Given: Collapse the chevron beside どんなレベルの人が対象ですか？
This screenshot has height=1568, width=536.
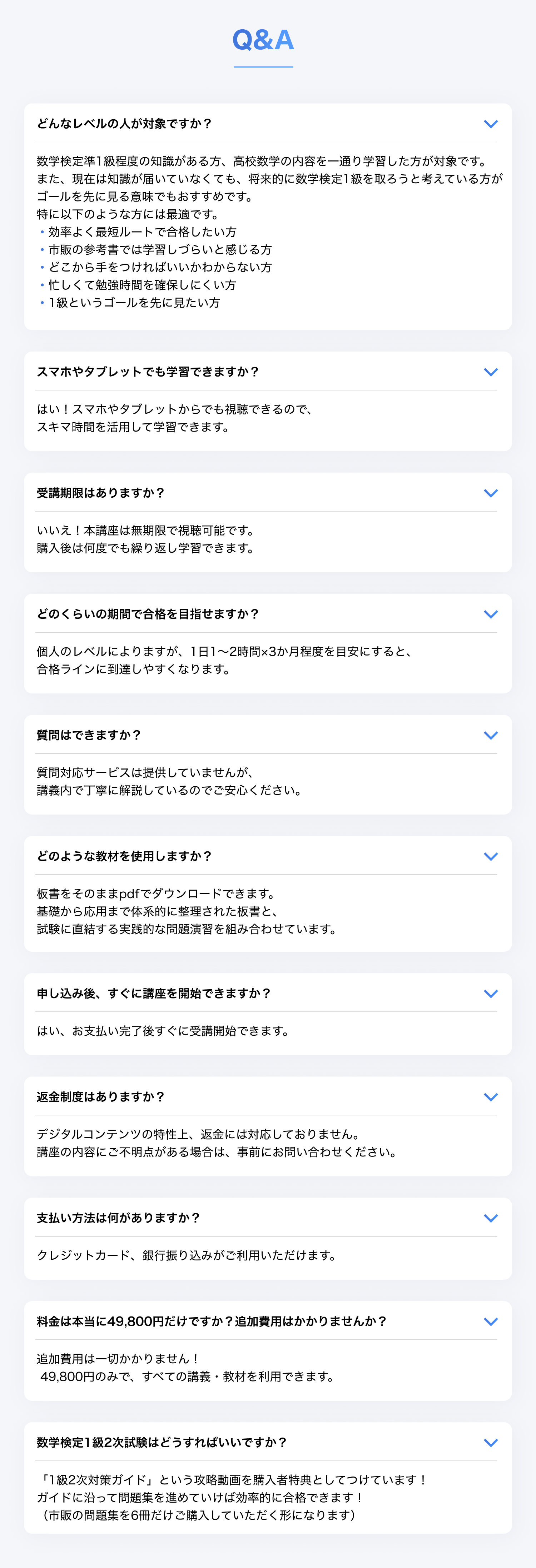Looking at the screenshot, I should [x=490, y=124].
